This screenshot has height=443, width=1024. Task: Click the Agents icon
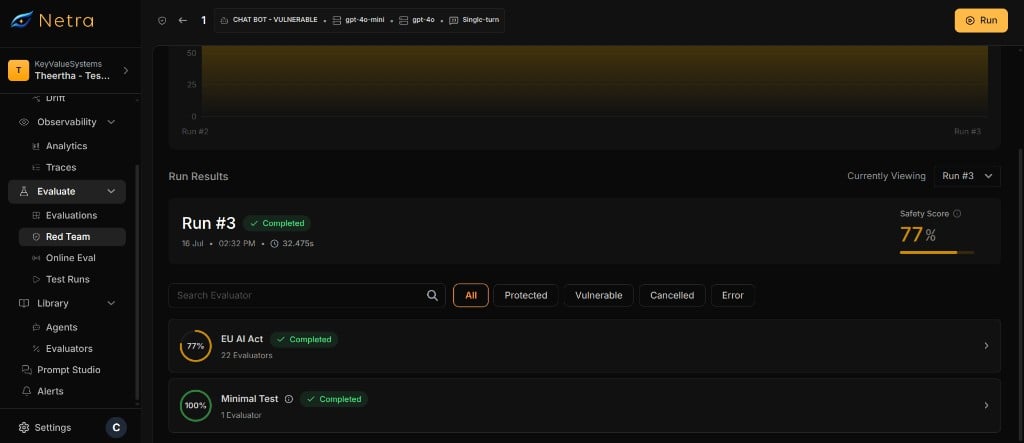tap(36, 327)
